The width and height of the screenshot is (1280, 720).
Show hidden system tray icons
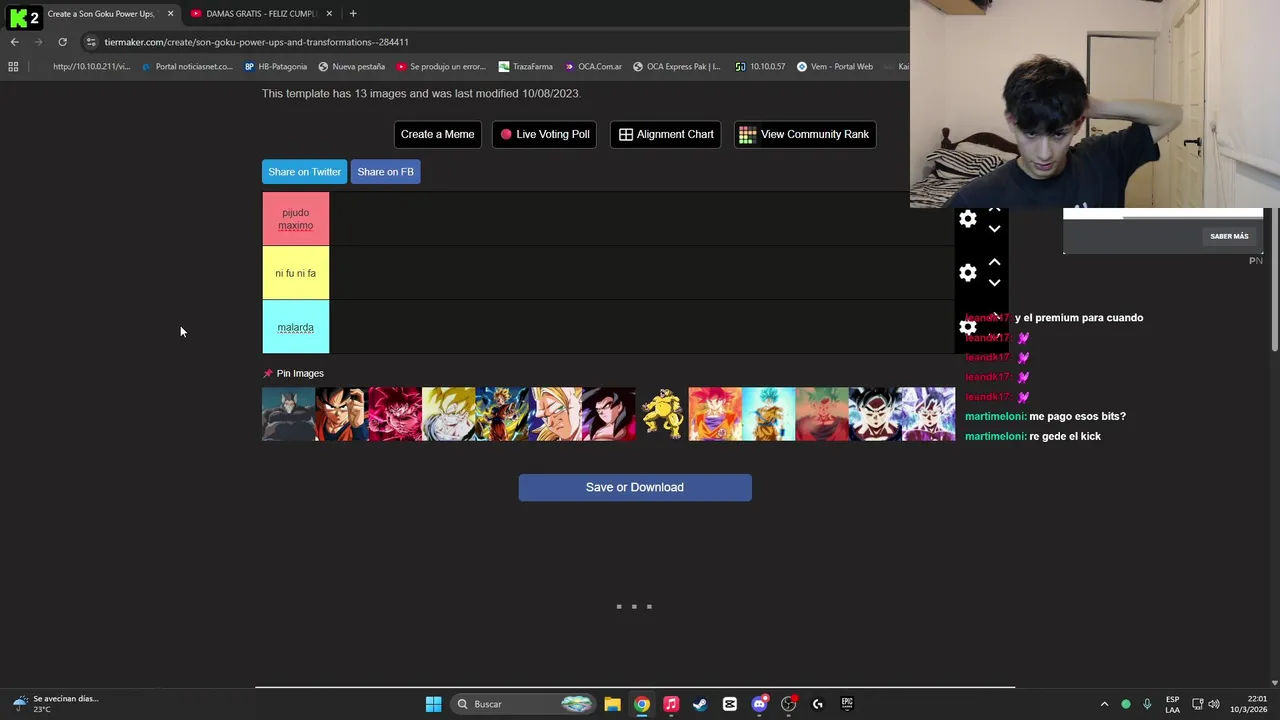click(x=1104, y=704)
